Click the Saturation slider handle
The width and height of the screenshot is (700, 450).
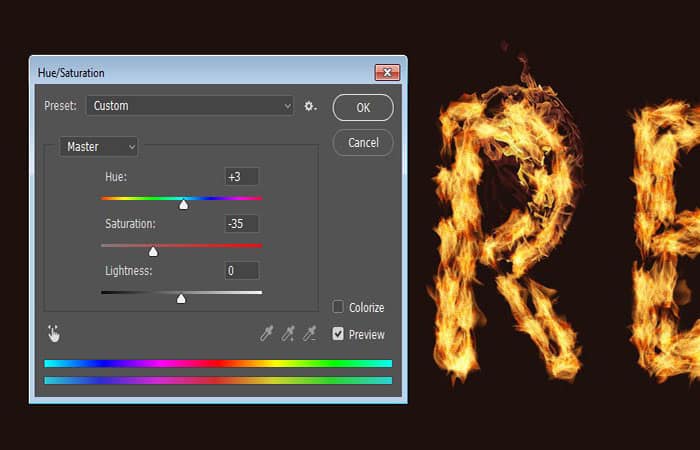tap(153, 252)
